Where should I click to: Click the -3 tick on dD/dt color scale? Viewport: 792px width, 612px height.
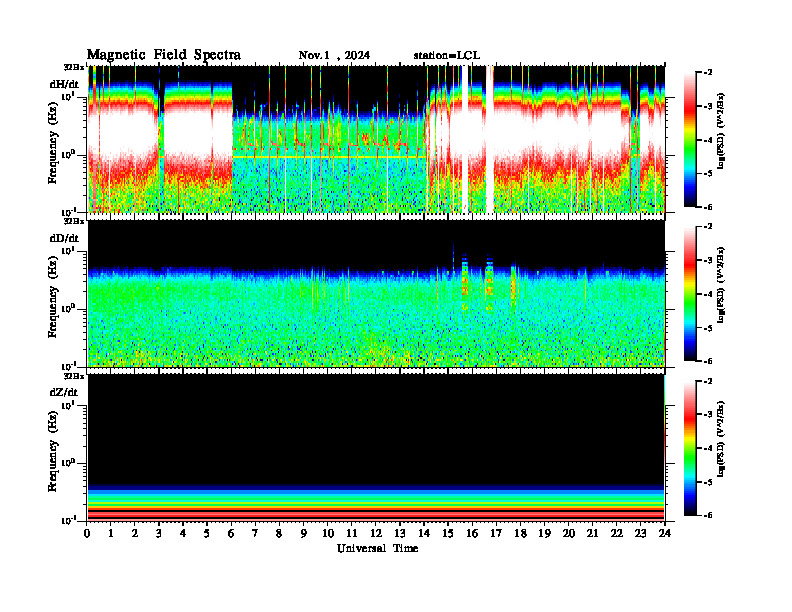pyautogui.click(x=708, y=260)
